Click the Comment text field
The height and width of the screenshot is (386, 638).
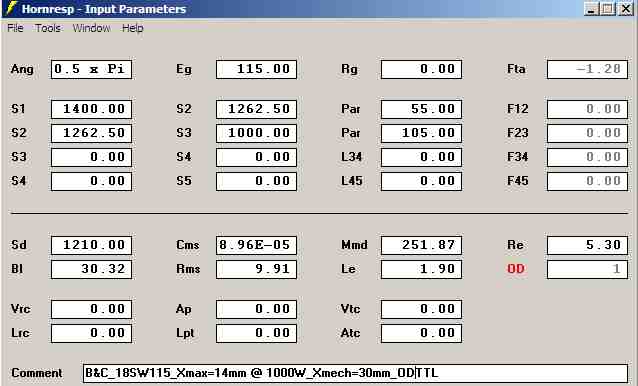pyautogui.click(x=356, y=373)
